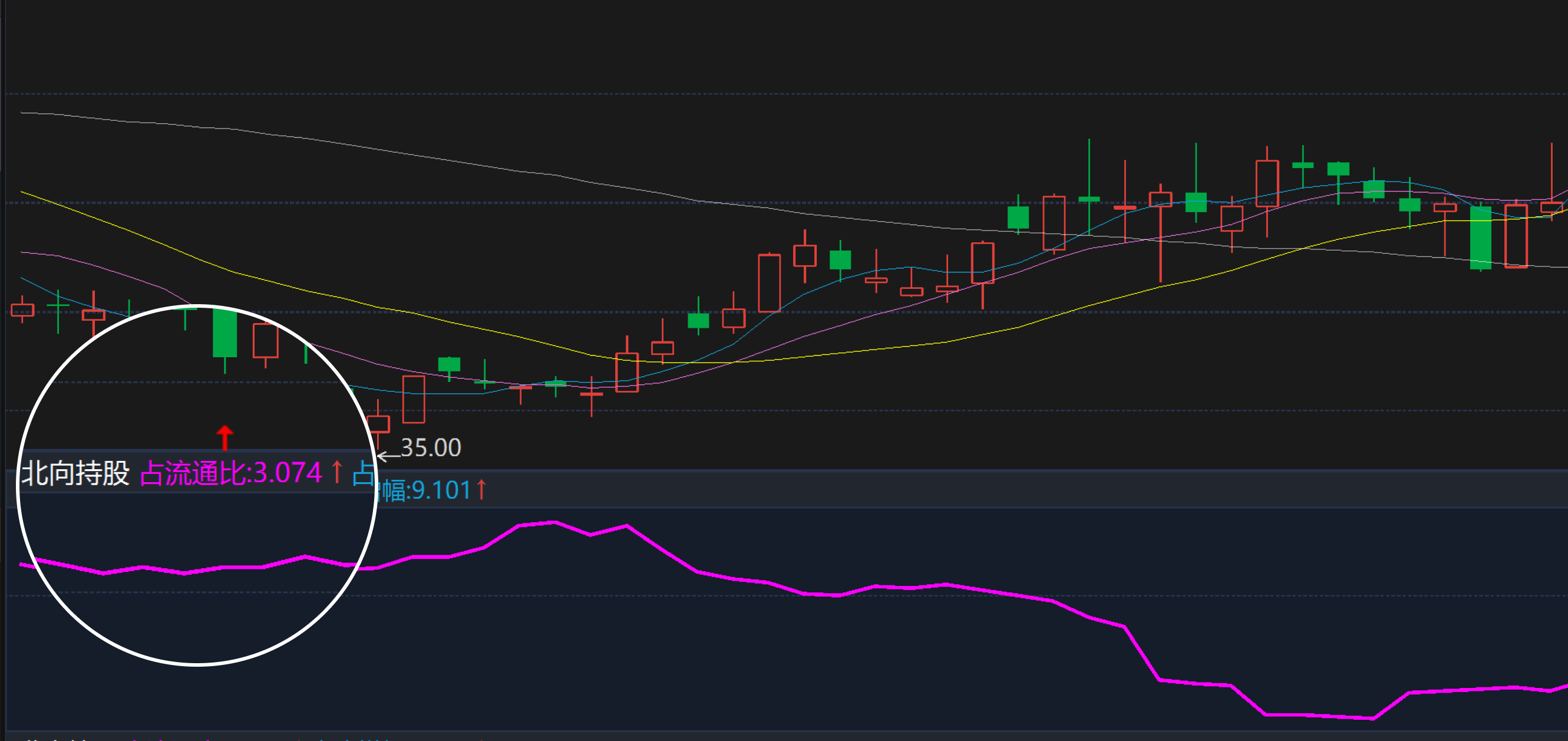Click the red up arrow after 9.101
The image size is (1568, 741).
[x=481, y=489]
